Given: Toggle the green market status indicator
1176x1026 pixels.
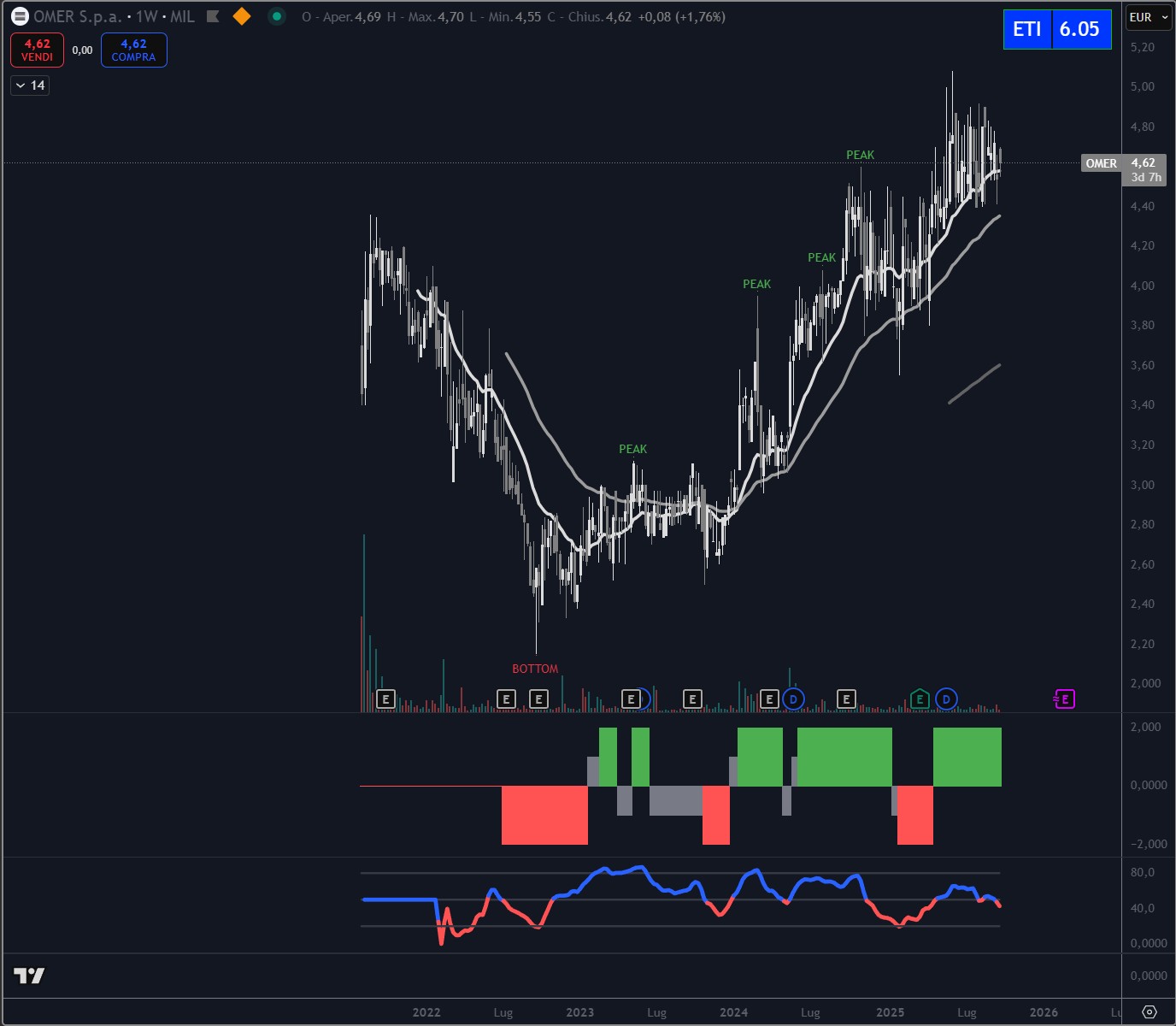Looking at the screenshot, I should (276, 16).
